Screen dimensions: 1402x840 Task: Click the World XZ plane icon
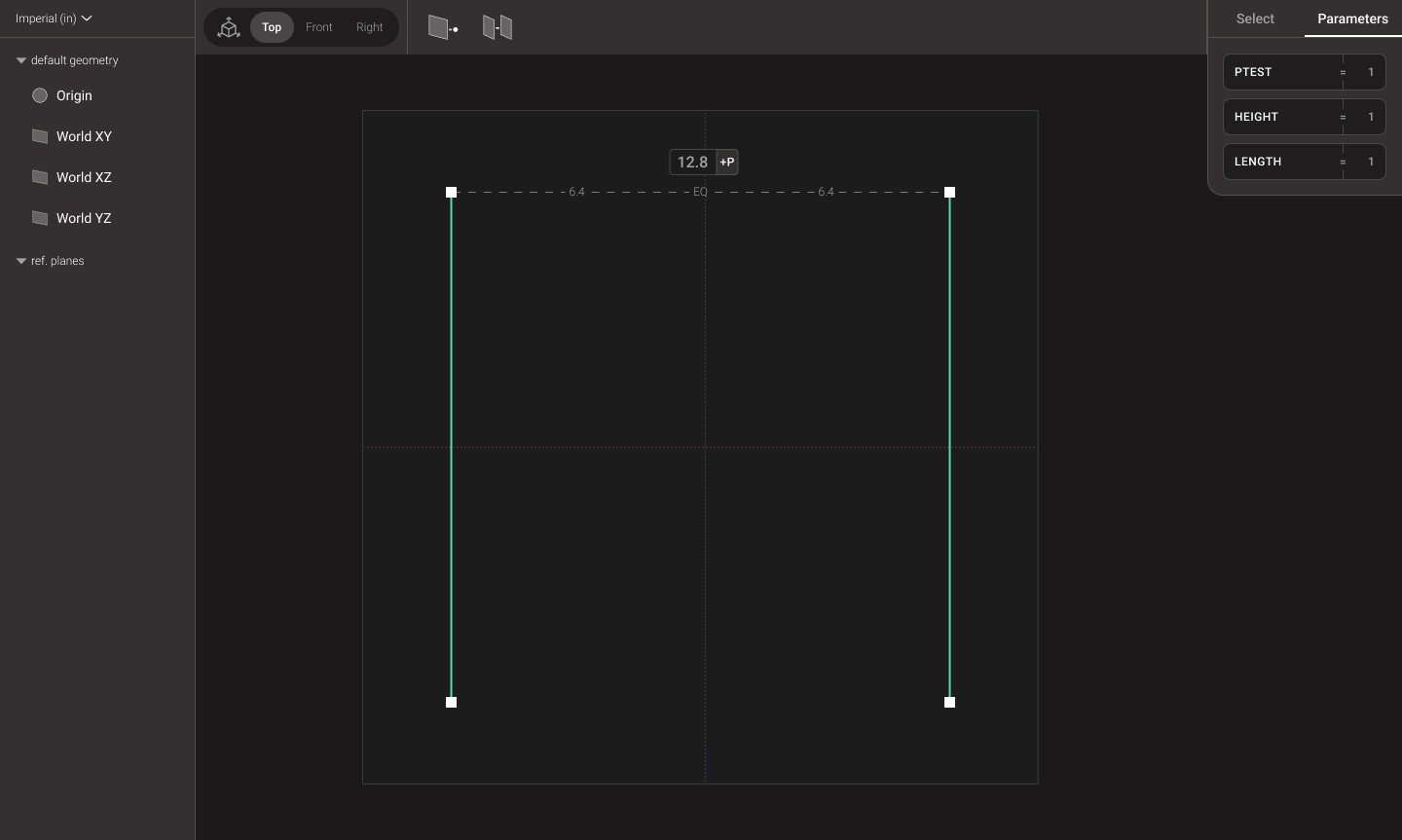(x=40, y=177)
